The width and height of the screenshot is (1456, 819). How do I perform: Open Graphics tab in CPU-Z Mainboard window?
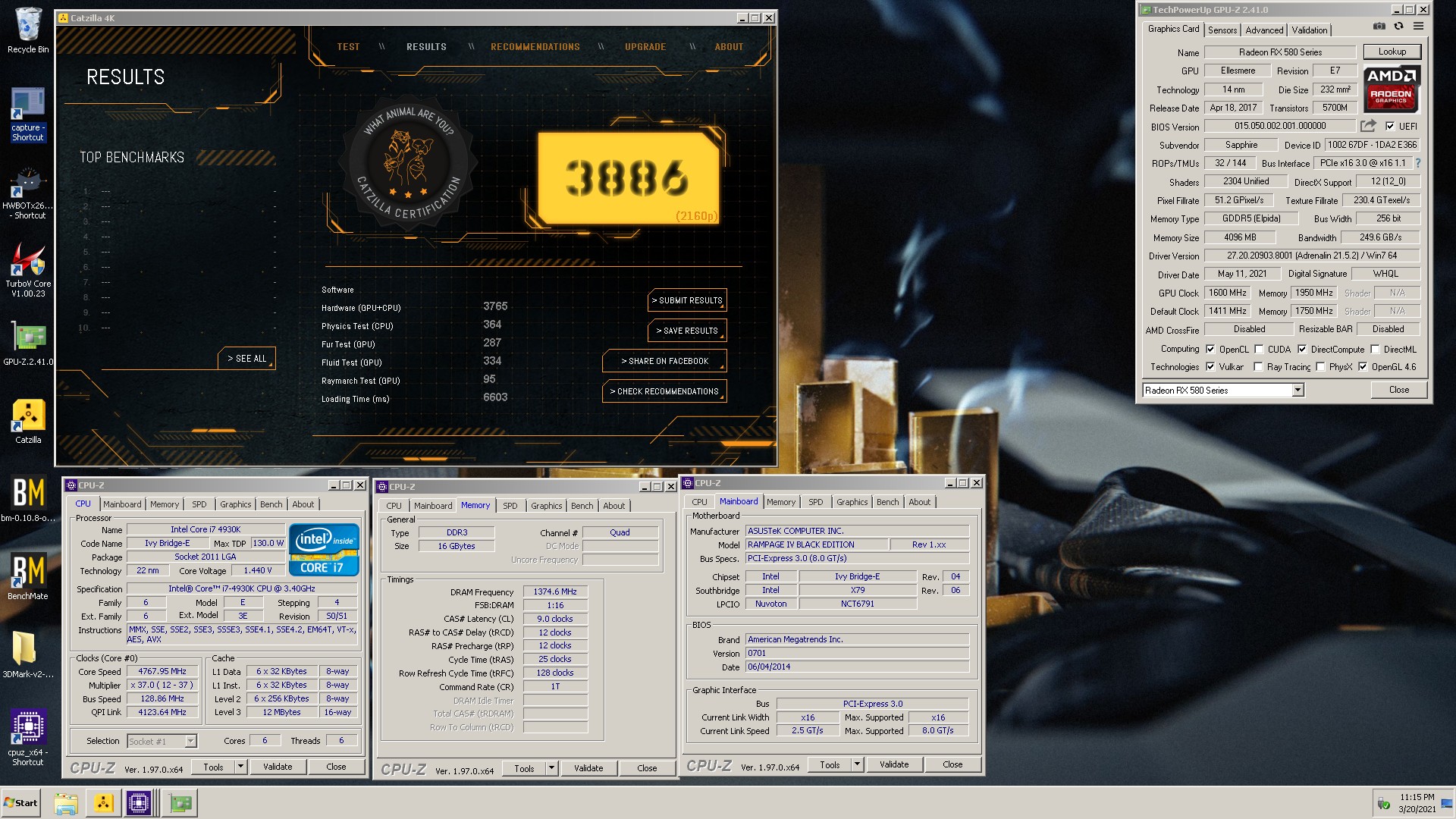coord(852,502)
